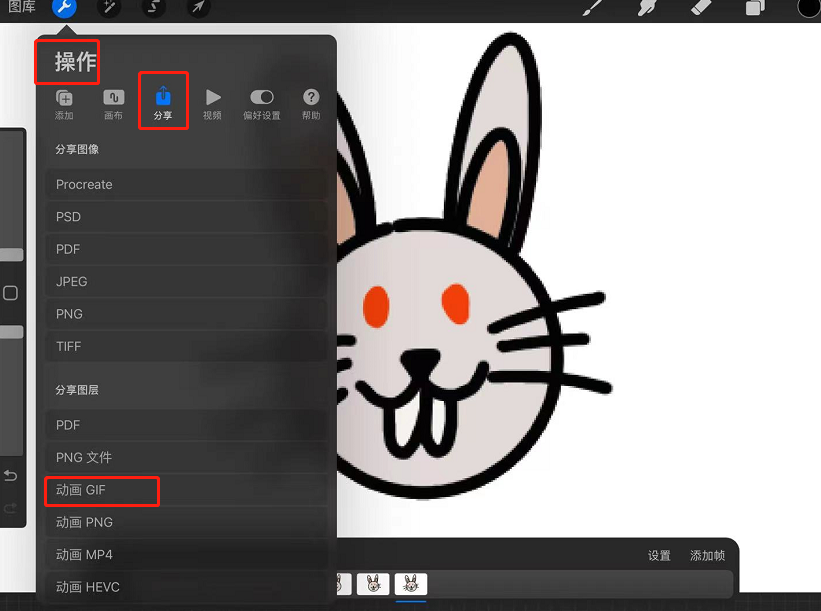Open the 视频 video icon
The height and width of the screenshot is (611, 821).
coord(212,100)
